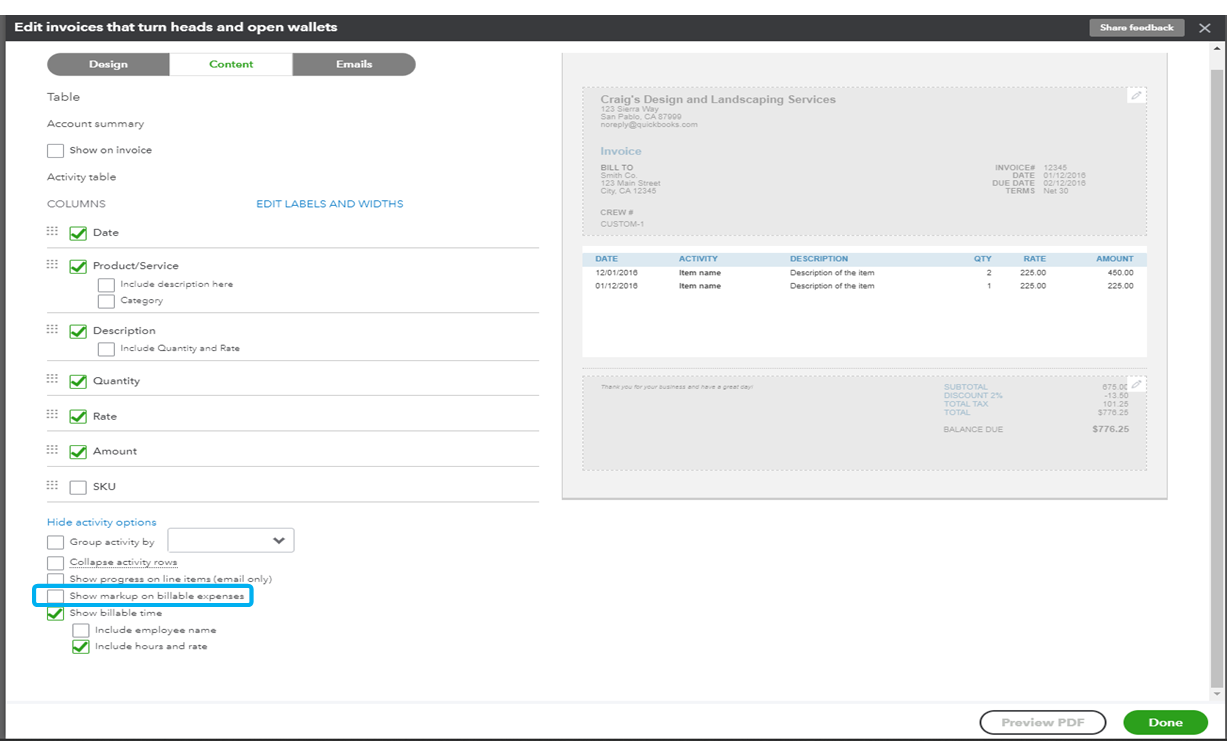Click the drag handle beside Product/Service column
1229x748 pixels.
pos(53,264)
